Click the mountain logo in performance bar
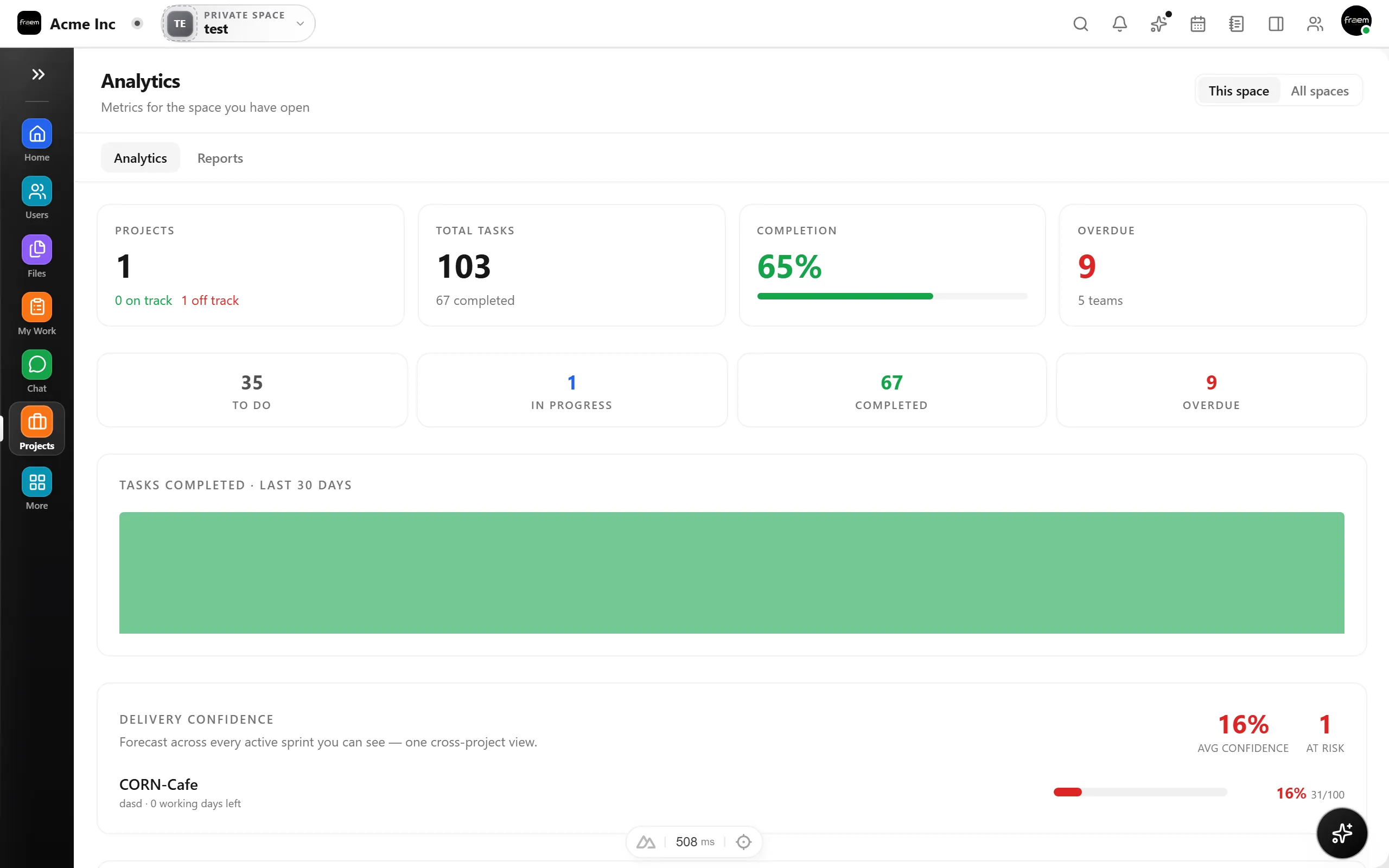Screen dimensions: 1389x868 pos(646,841)
